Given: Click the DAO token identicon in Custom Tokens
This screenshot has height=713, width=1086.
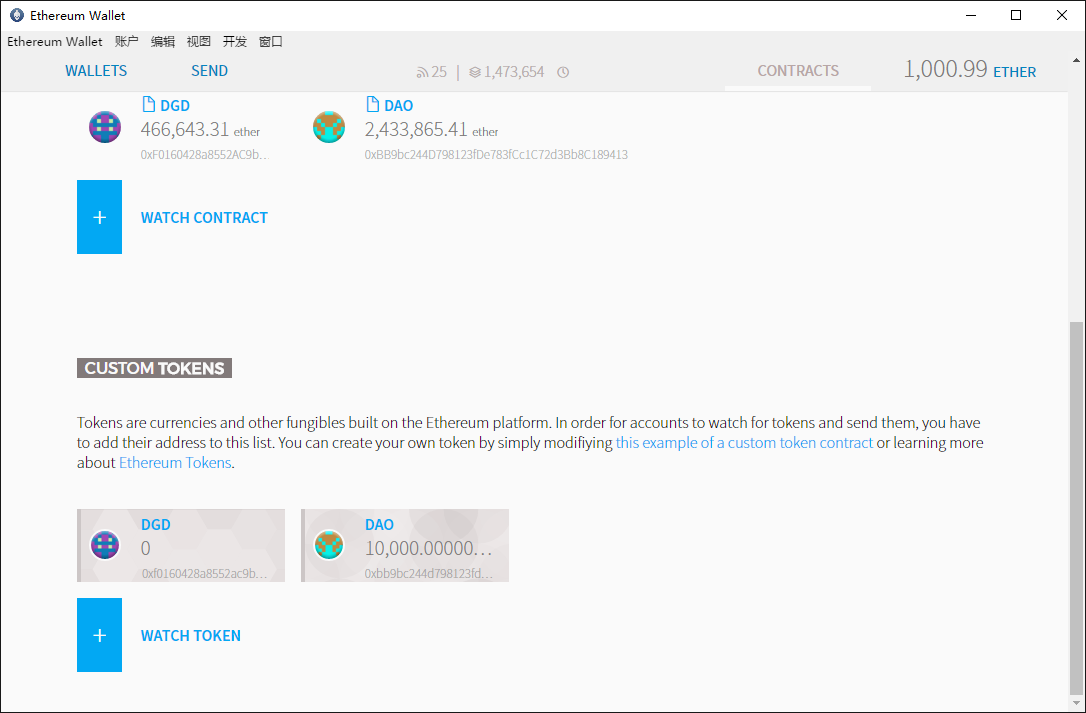Looking at the screenshot, I should (x=329, y=545).
